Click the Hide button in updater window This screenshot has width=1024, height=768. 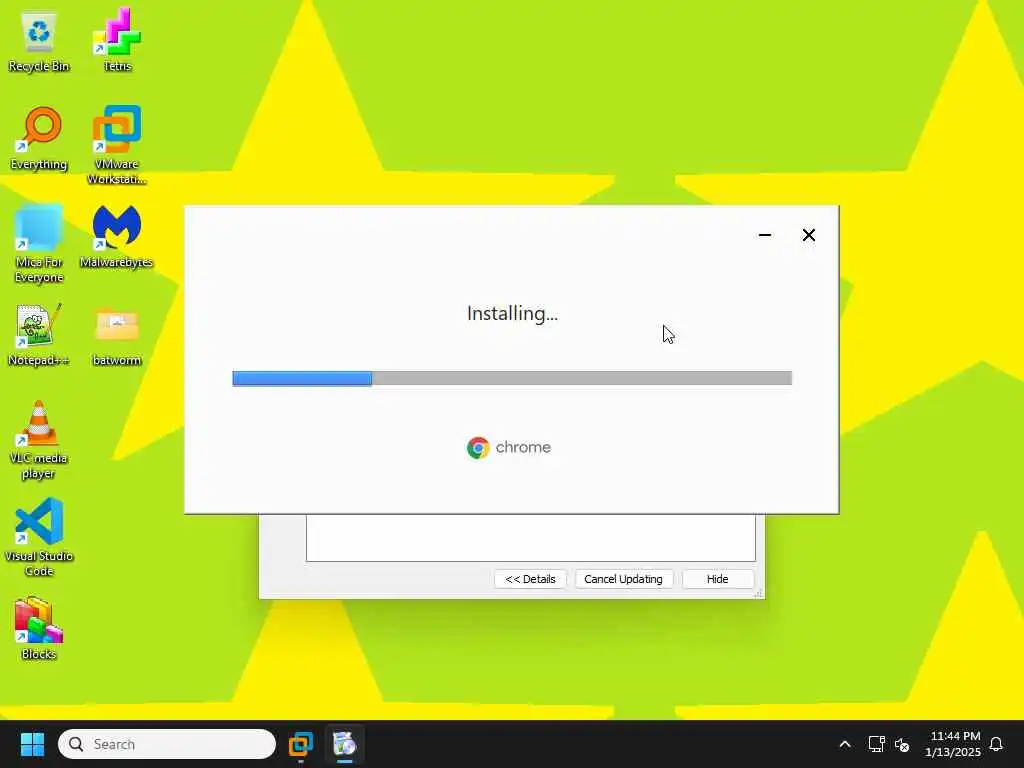pos(717,579)
